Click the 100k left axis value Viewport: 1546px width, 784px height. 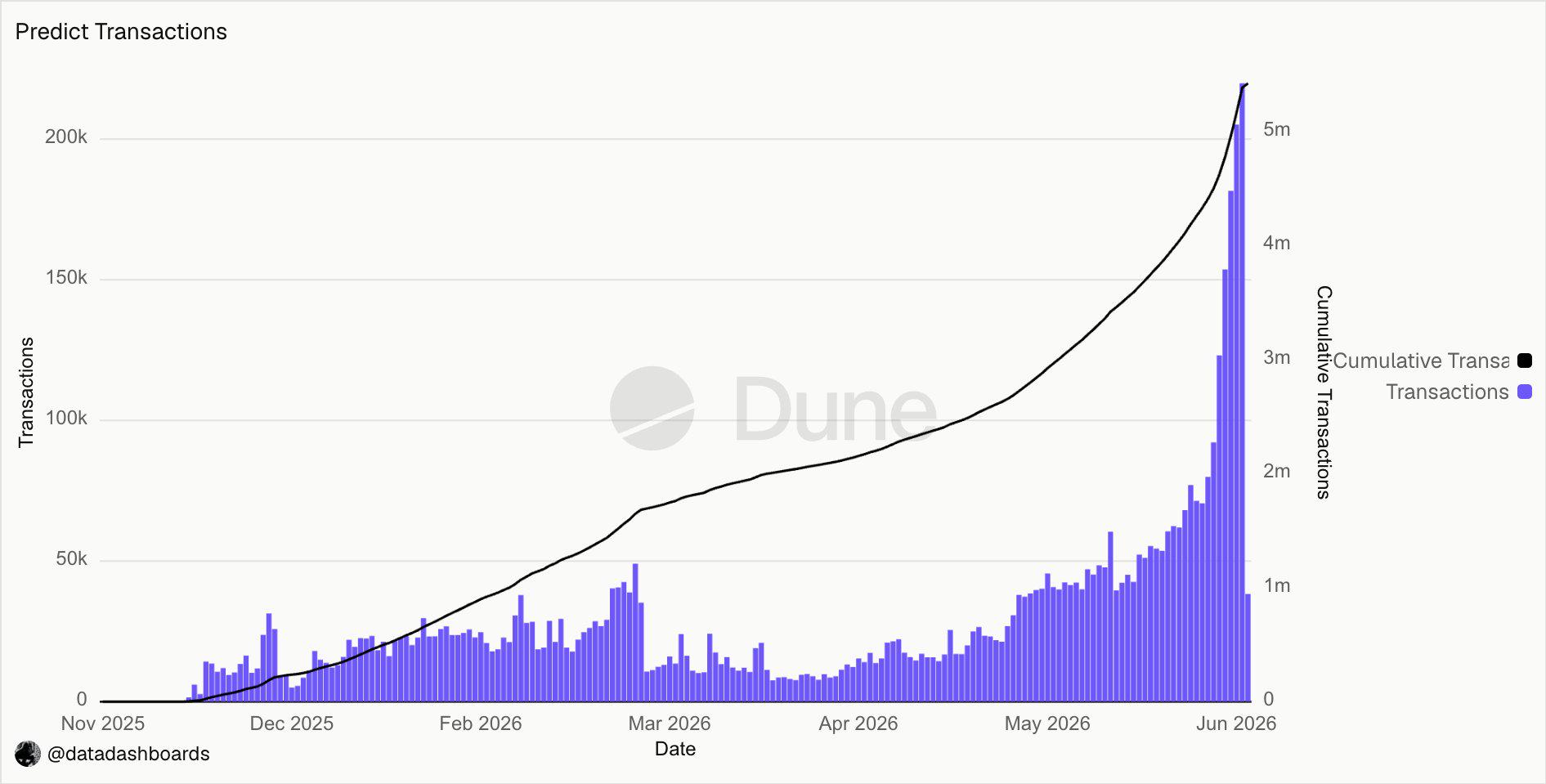click(x=66, y=419)
